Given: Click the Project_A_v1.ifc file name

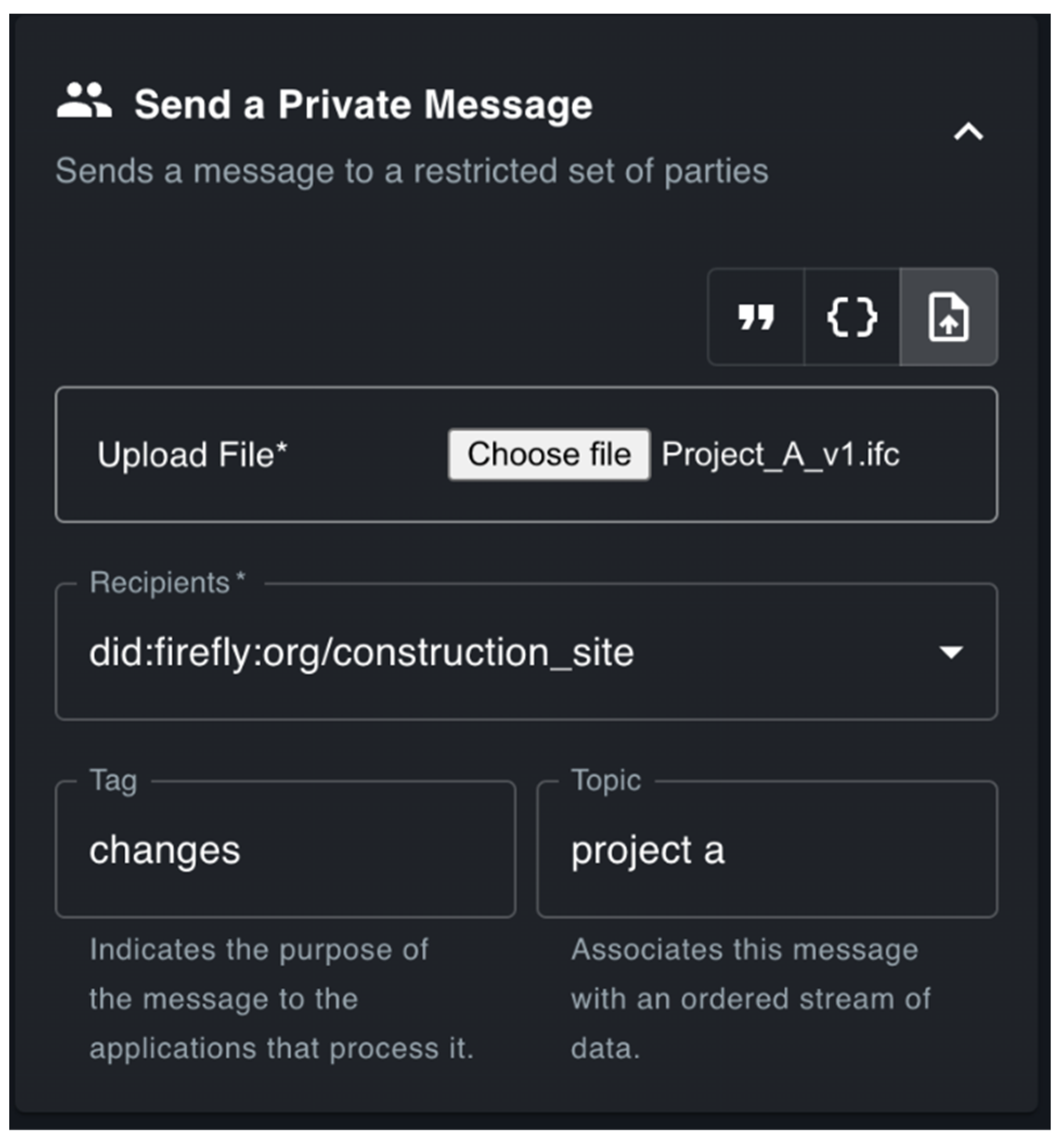Looking at the screenshot, I should pos(780,455).
